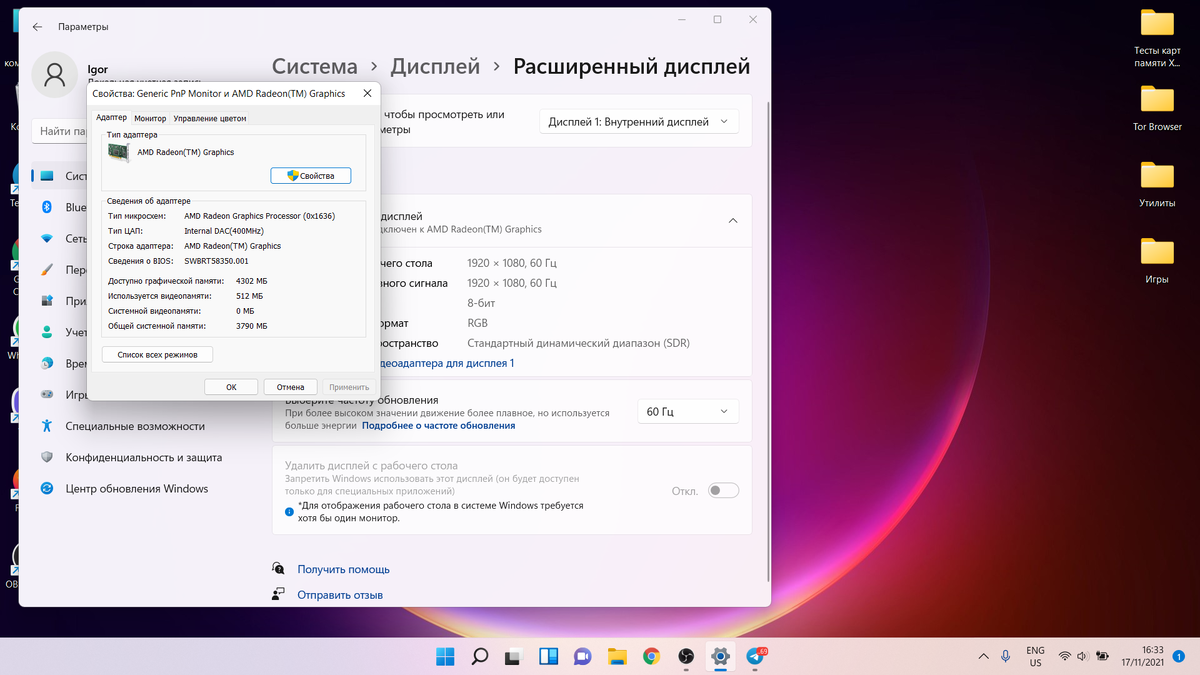Collapse the display information section
The image size is (1200, 675).
(x=733, y=220)
